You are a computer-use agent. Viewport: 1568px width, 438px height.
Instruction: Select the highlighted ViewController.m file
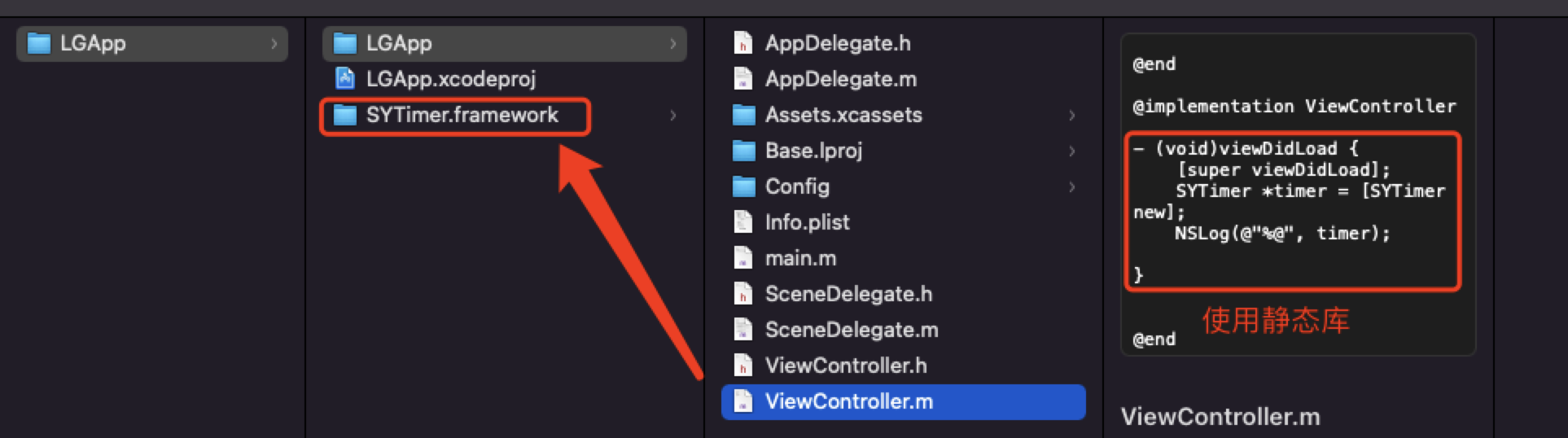pyautogui.click(x=848, y=401)
